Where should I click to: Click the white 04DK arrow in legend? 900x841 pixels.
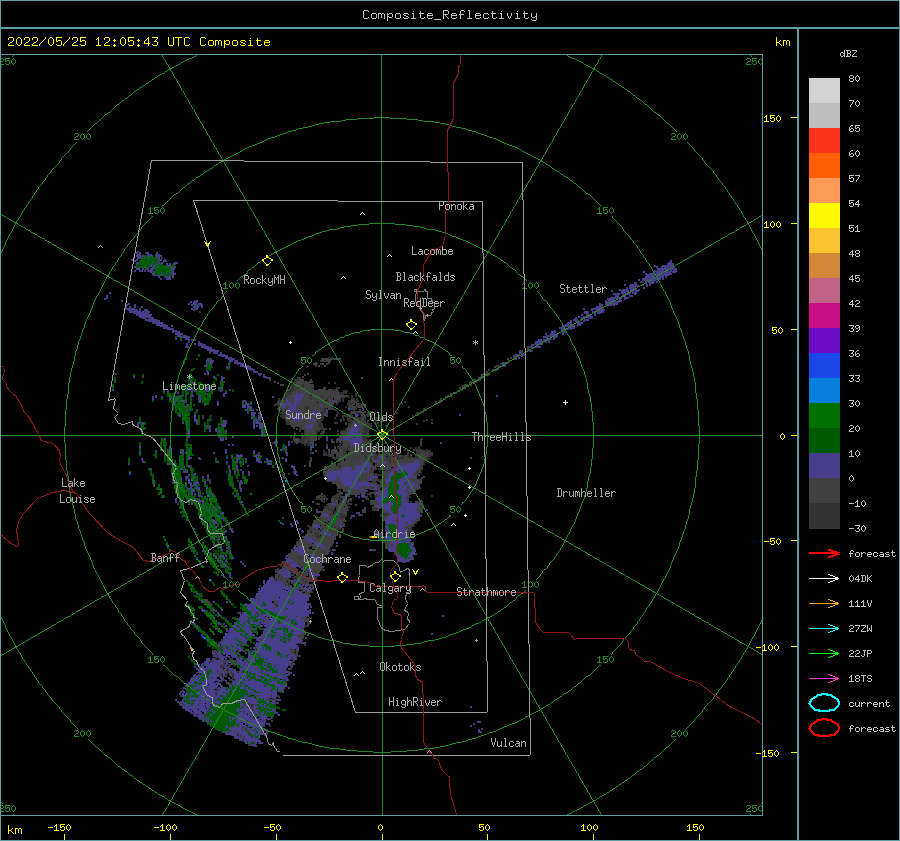(x=824, y=578)
